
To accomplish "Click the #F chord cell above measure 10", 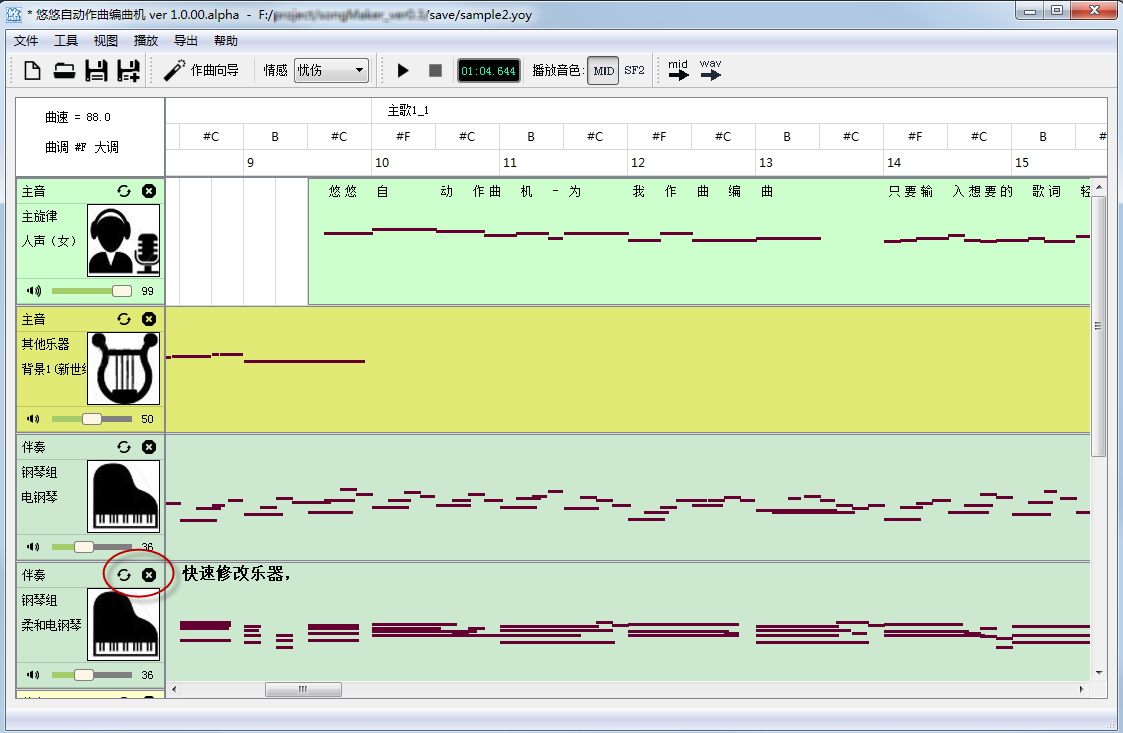I will coord(403,136).
